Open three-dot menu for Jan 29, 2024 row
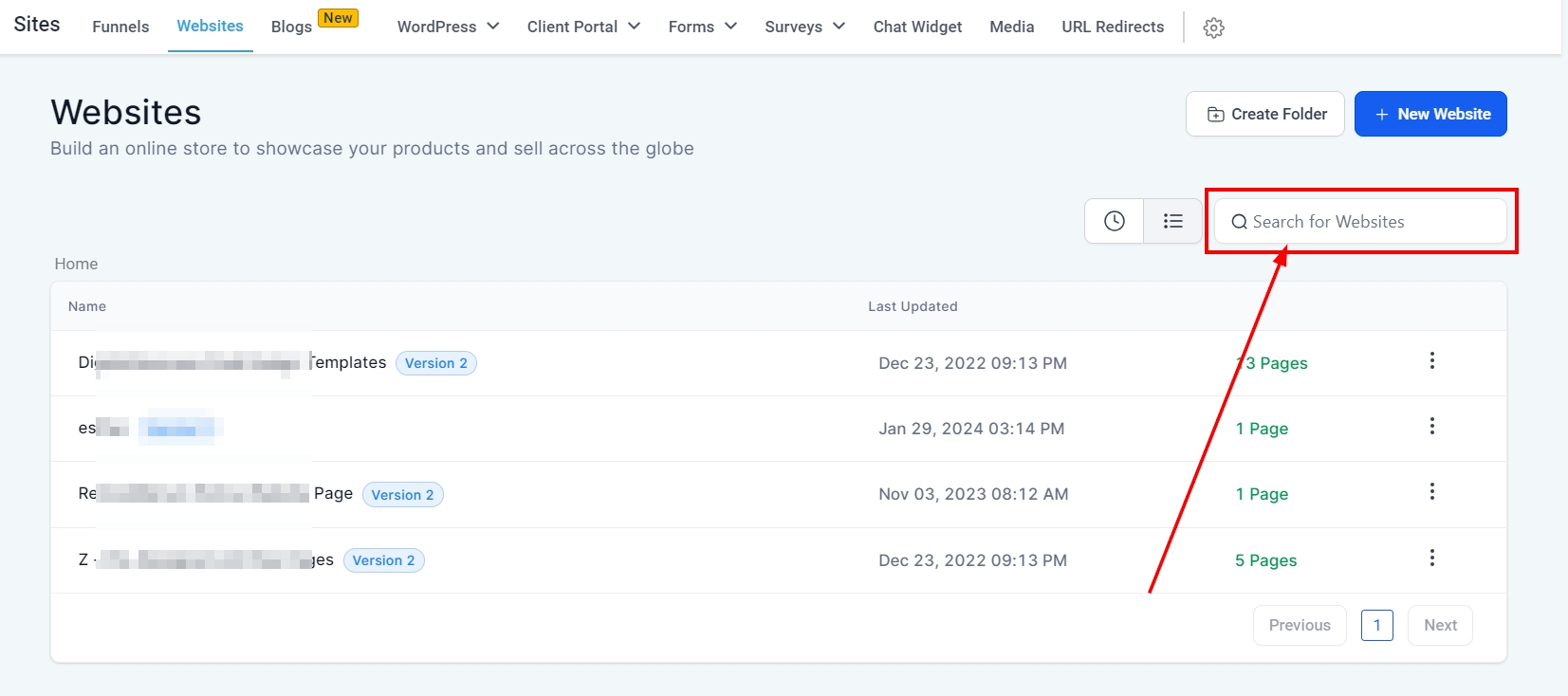 click(x=1431, y=427)
